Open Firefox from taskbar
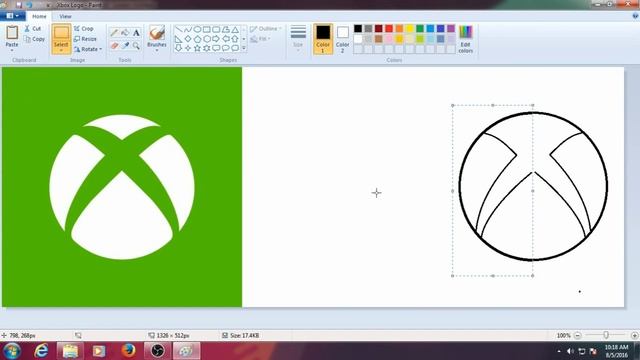The width and height of the screenshot is (640, 360). tap(128, 351)
